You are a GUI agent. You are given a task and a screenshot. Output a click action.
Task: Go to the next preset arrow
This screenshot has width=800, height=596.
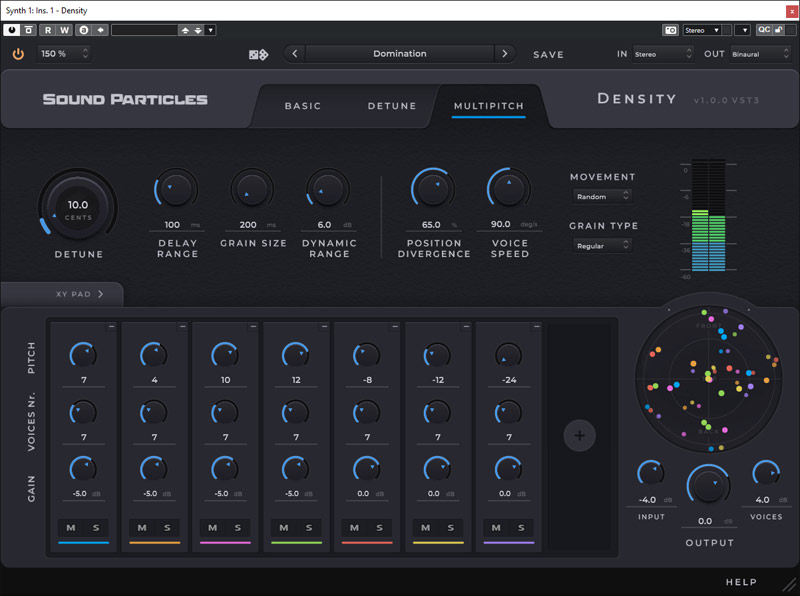(x=504, y=54)
